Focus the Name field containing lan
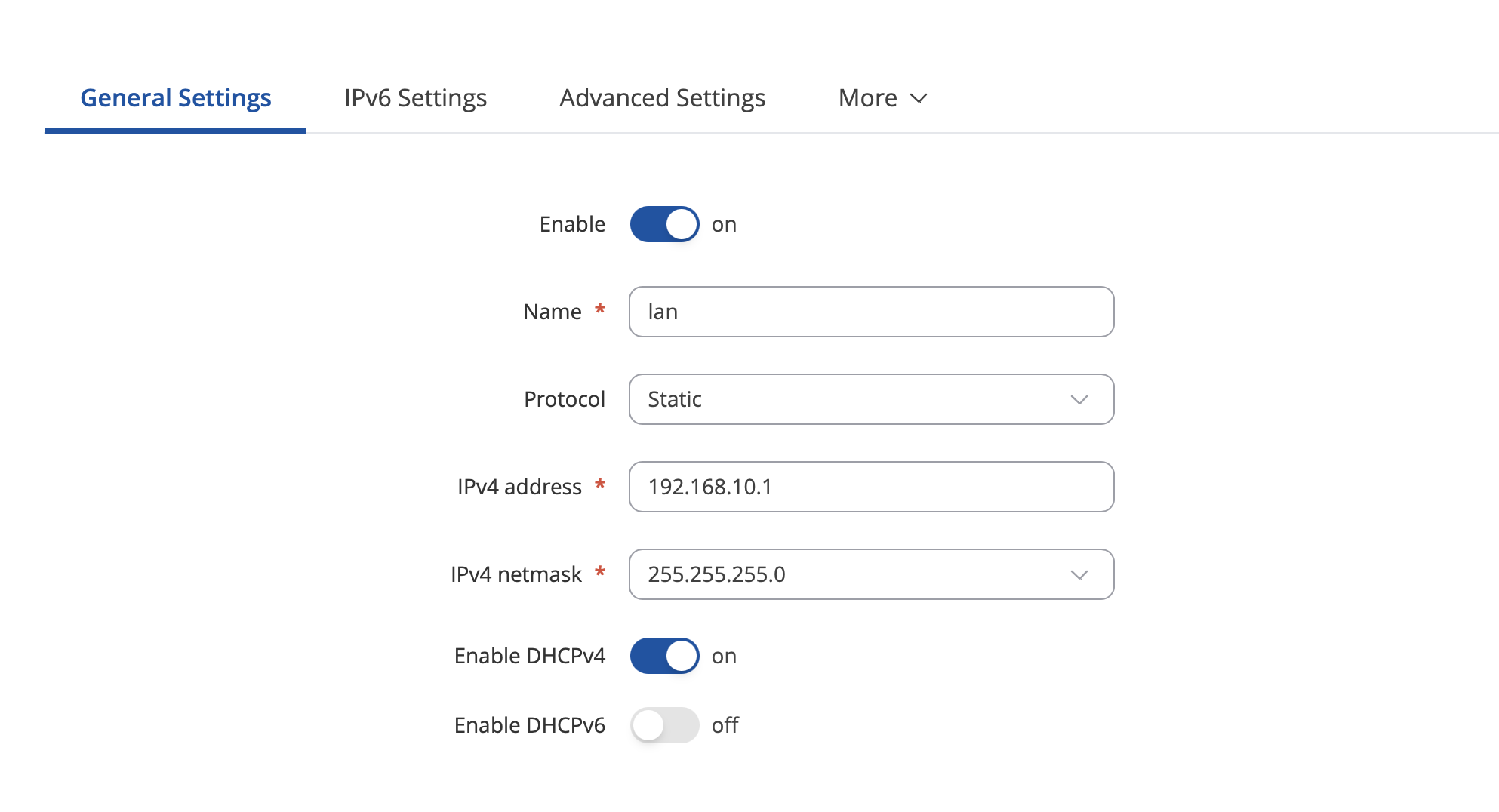Screen dimensions: 1499x812 (x=871, y=312)
